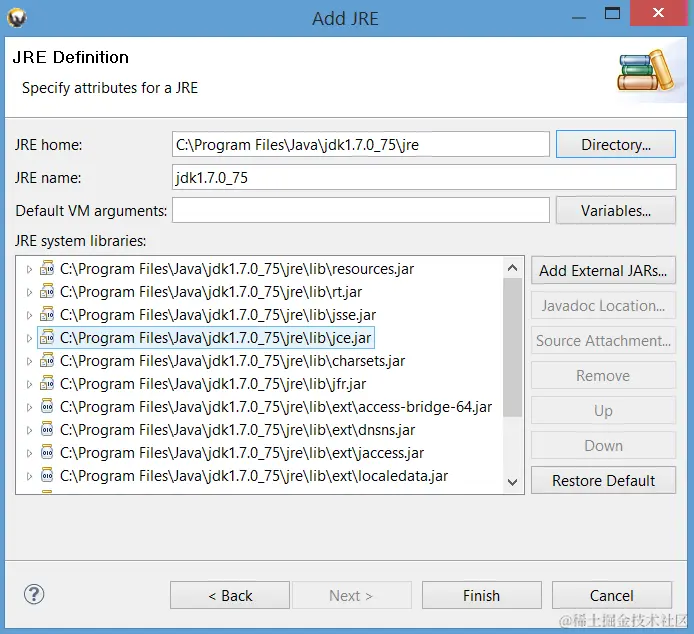Click Restore Default button
Viewport: 694px width, 634px height.
pyautogui.click(x=603, y=480)
